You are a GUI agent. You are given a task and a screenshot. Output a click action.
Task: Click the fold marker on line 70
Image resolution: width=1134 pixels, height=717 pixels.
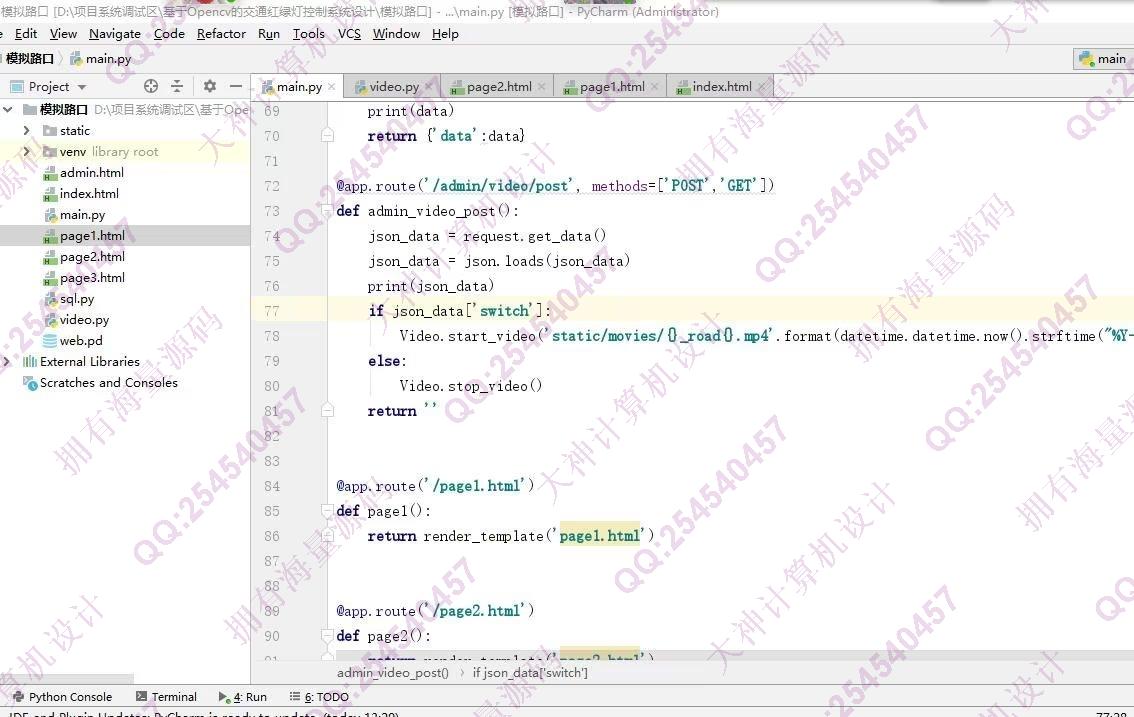(x=328, y=135)
